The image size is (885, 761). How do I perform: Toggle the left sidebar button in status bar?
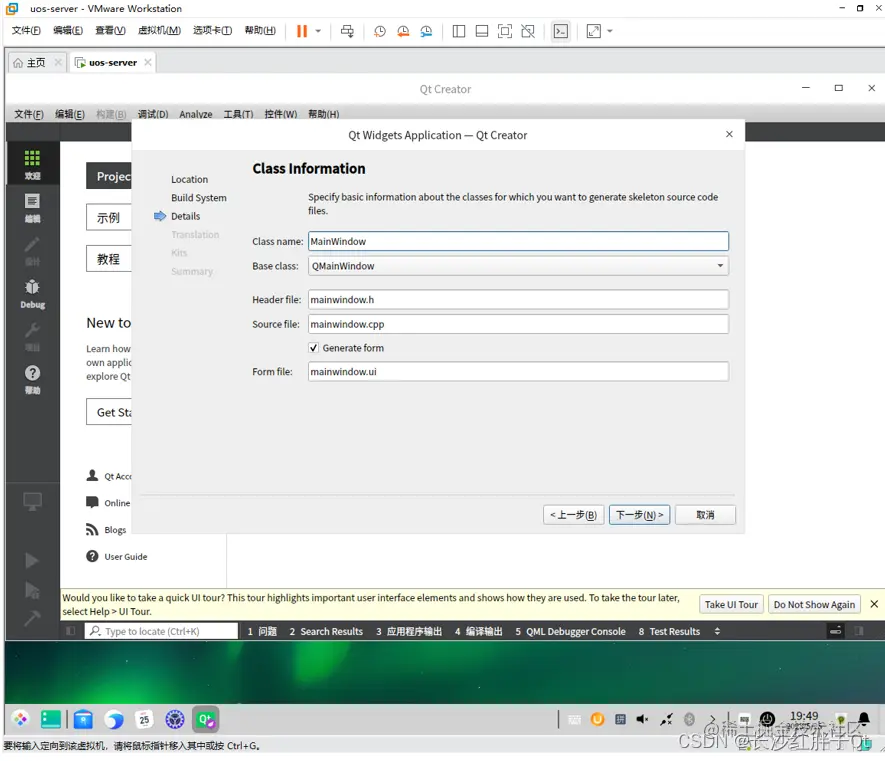point(71,631)
